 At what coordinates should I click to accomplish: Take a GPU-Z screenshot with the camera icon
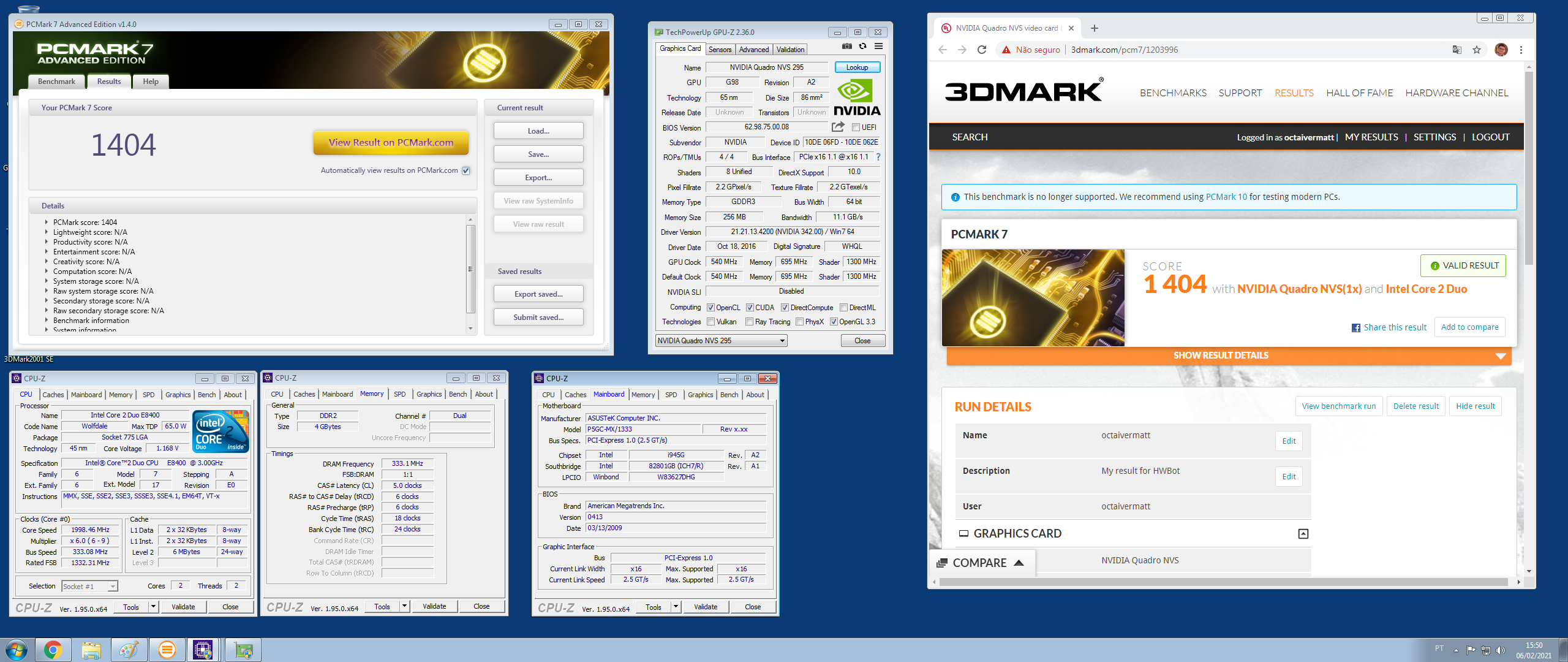846,47
